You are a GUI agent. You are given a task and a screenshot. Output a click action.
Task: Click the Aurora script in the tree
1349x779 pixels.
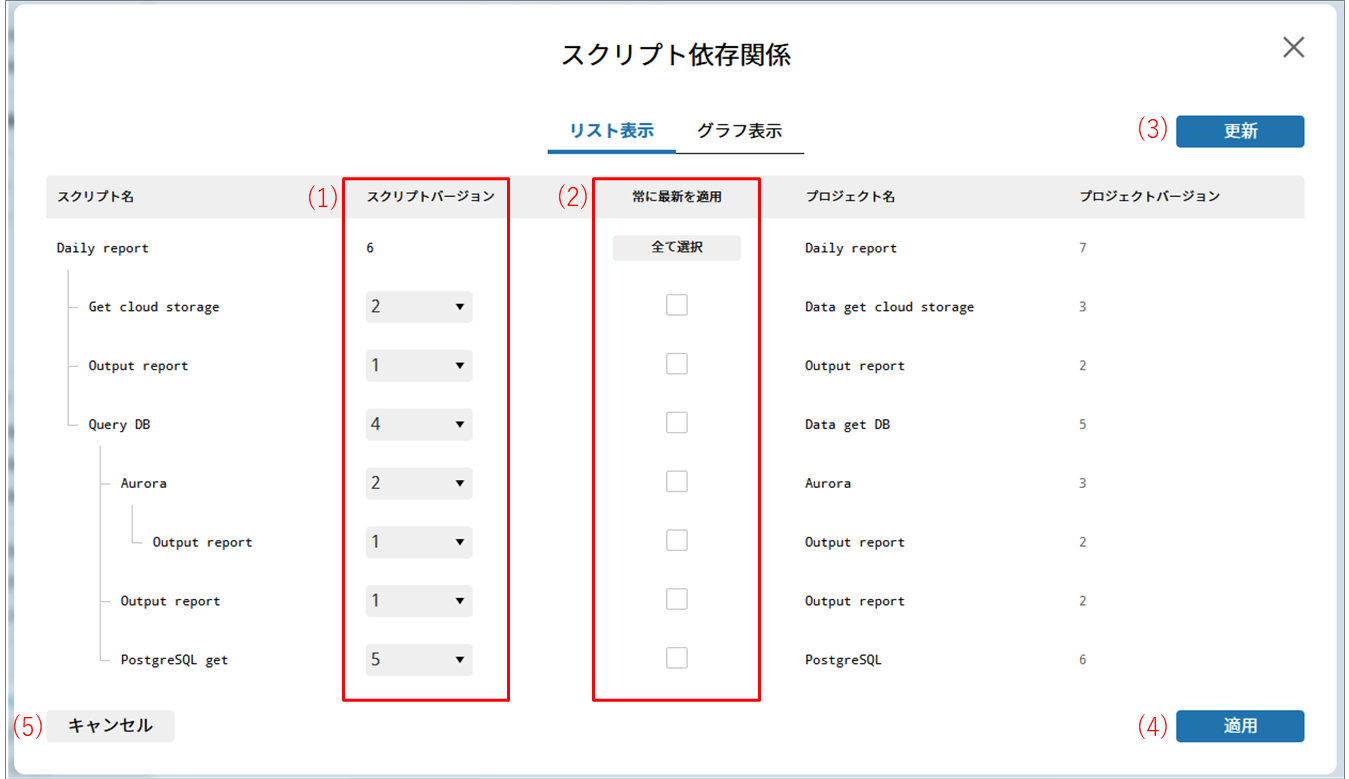(143, 484)
